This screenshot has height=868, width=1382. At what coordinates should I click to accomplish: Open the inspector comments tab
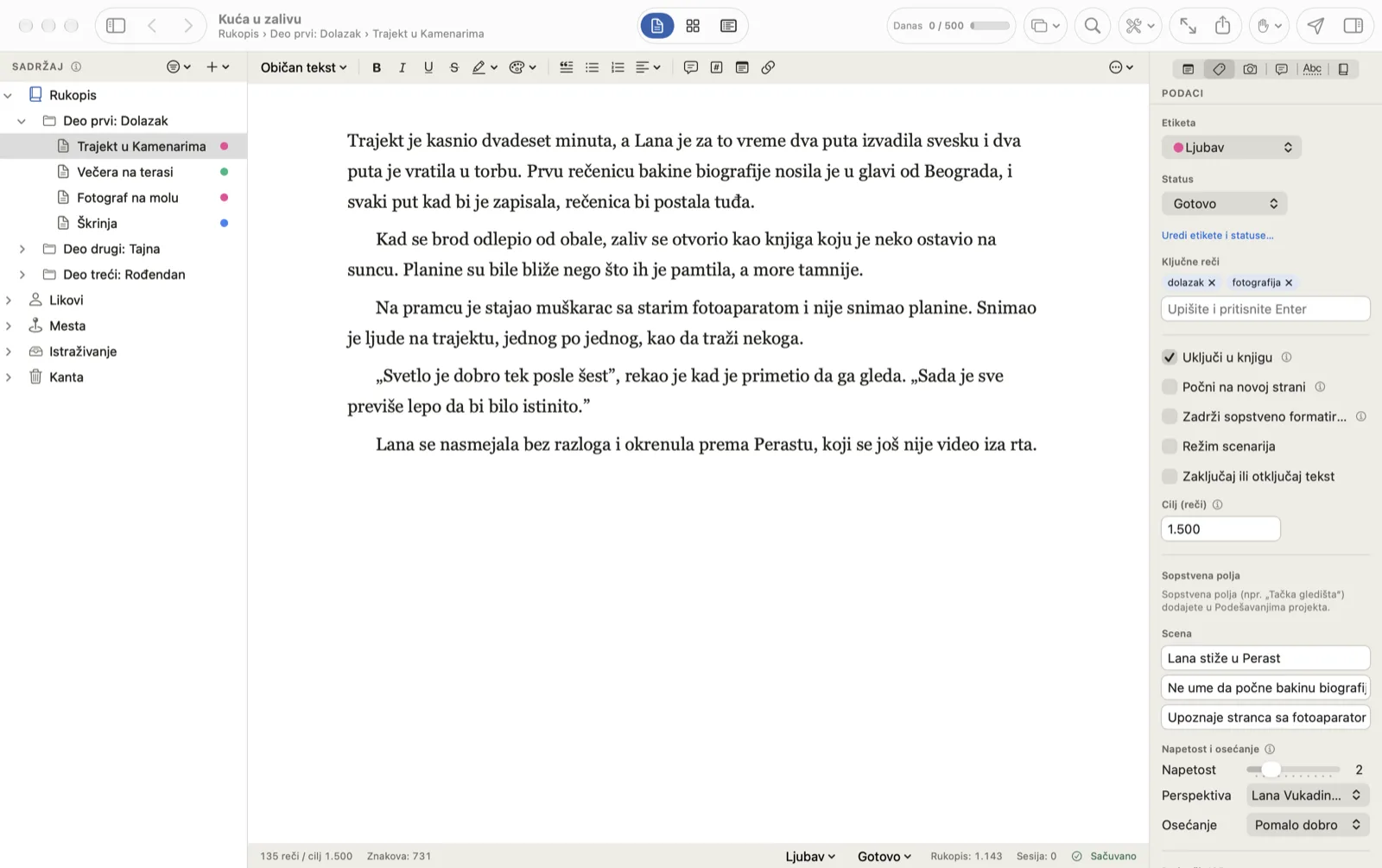pyautogui.click(x=1281, y=69)
